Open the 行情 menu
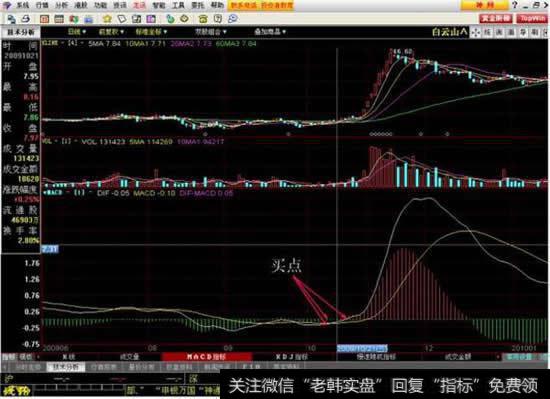 42,5
